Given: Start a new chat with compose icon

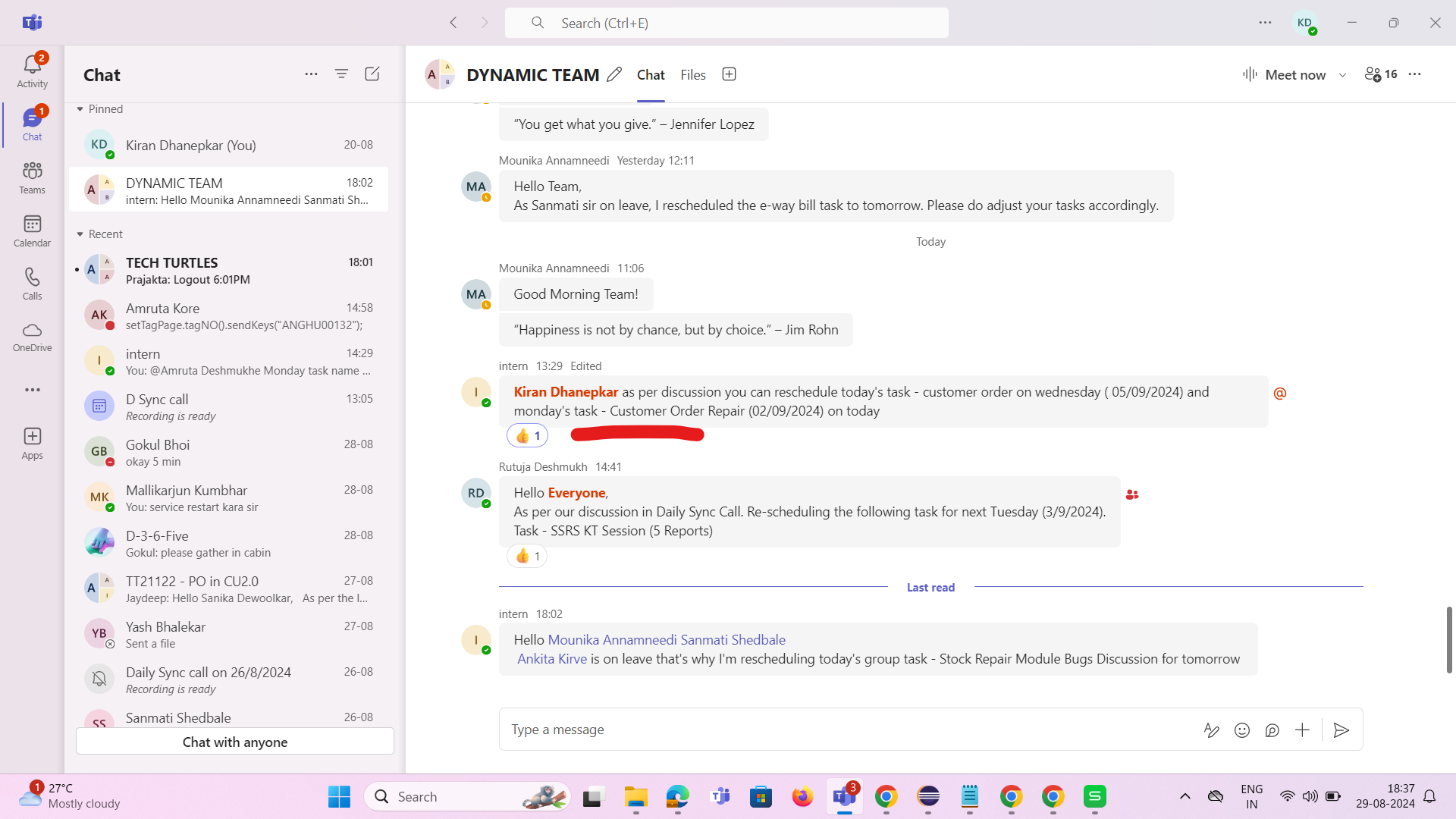Looking at the screenshot, I should tap(372, 74).
